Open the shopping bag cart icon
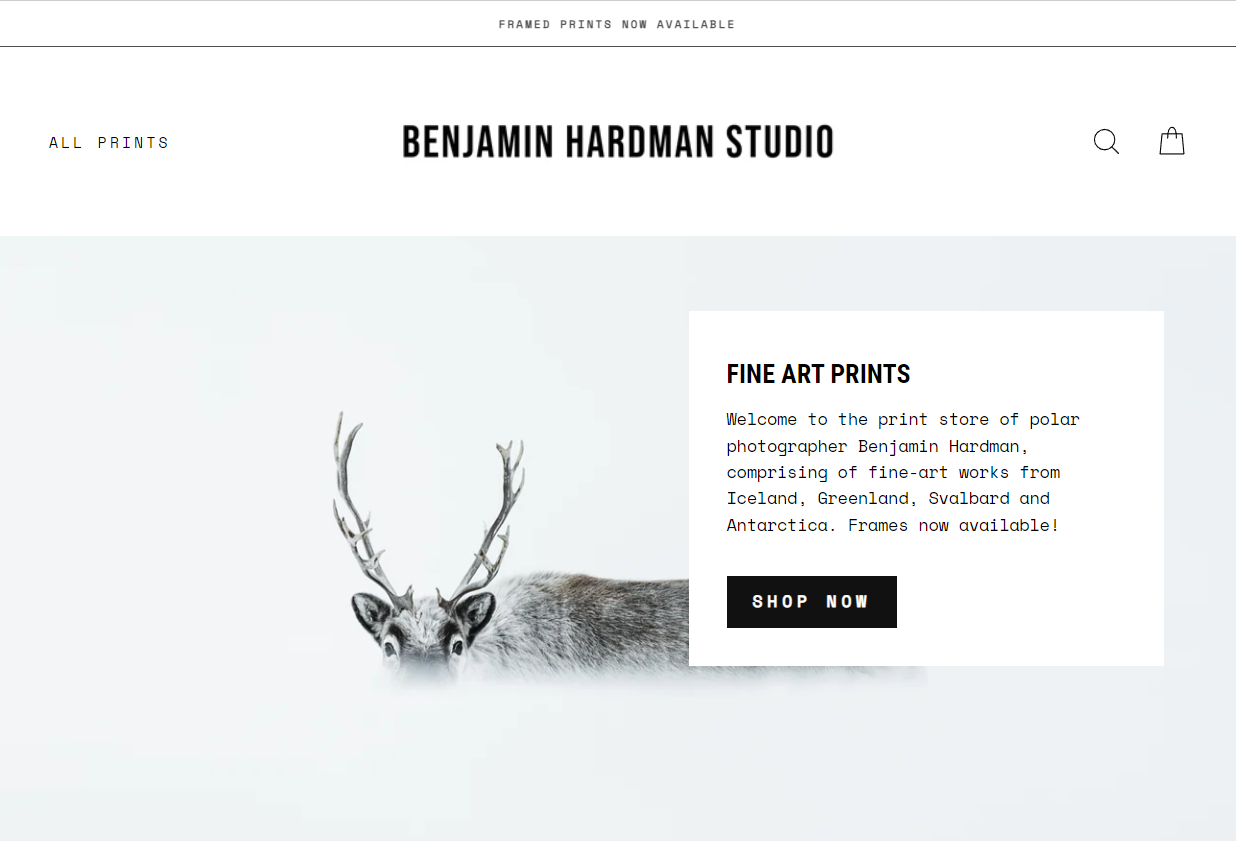1236x841 pixels. point(1171,142)
